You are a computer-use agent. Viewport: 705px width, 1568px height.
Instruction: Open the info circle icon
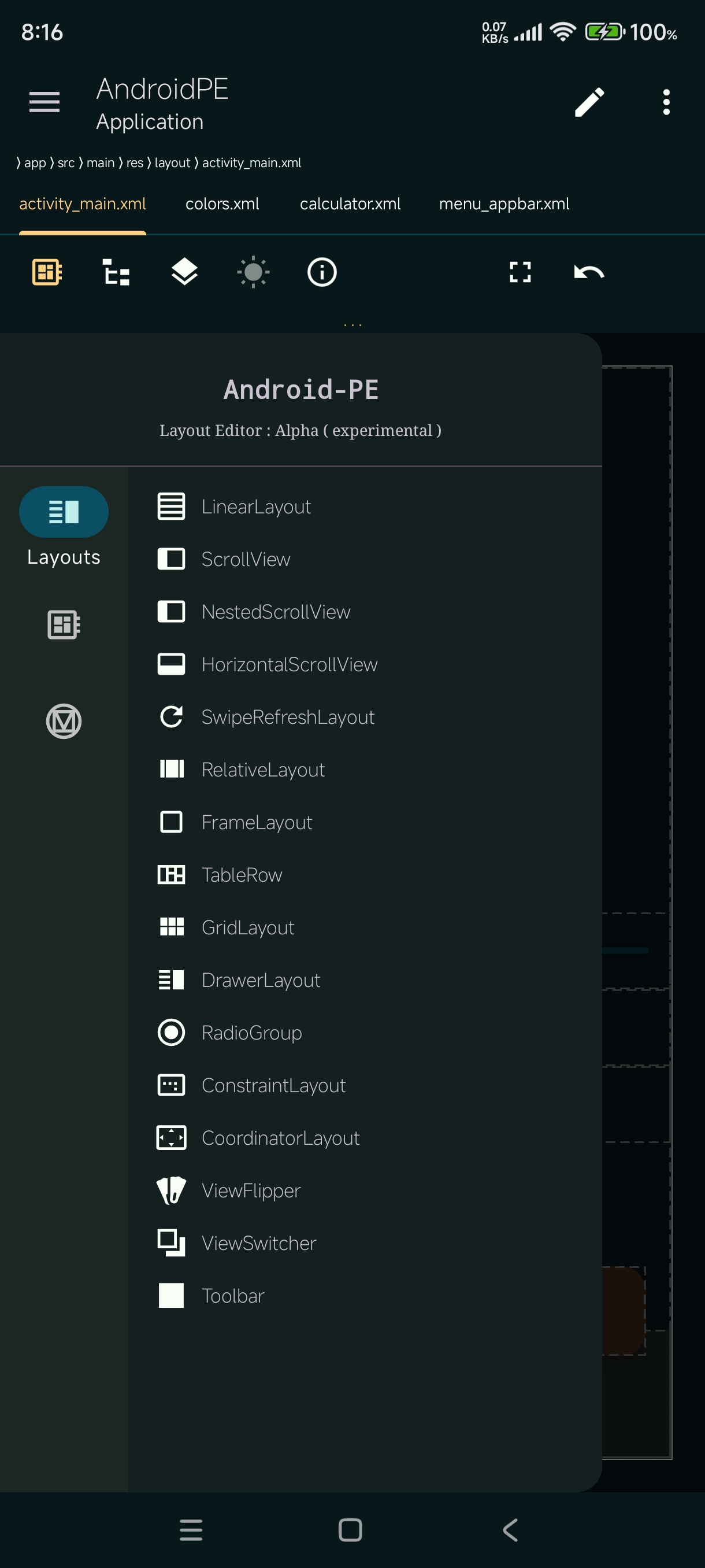322,272
